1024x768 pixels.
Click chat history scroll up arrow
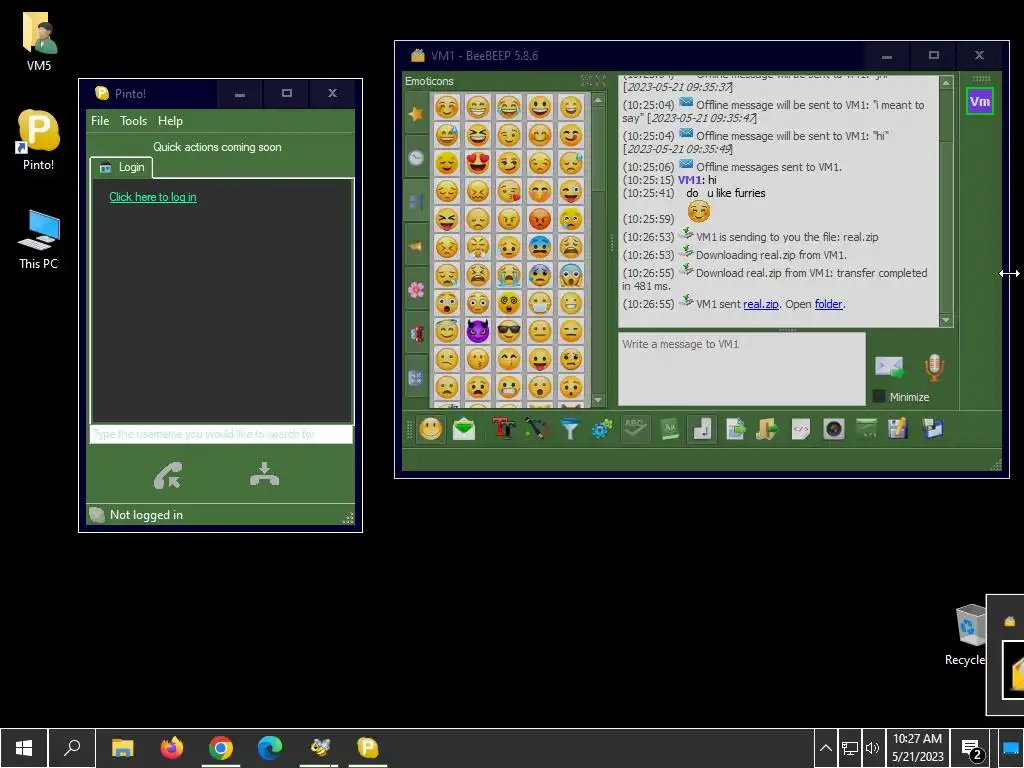(x=946, y=82)
